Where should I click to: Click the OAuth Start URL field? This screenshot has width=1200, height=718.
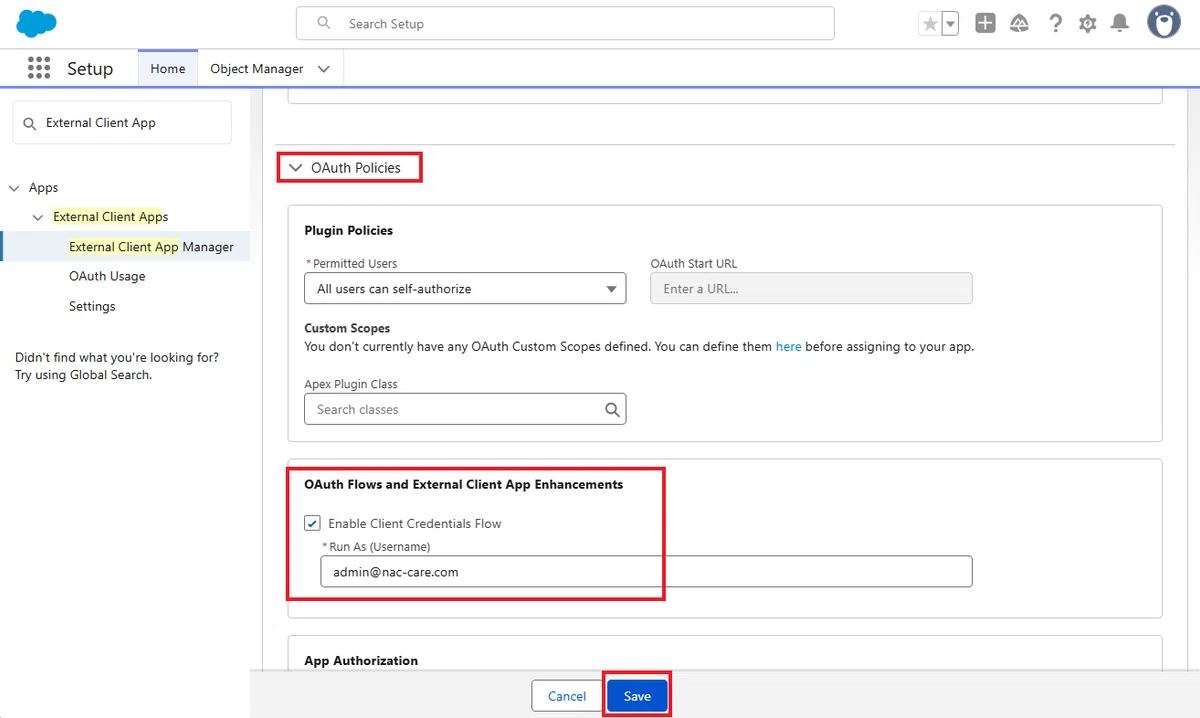click(811, 288)
